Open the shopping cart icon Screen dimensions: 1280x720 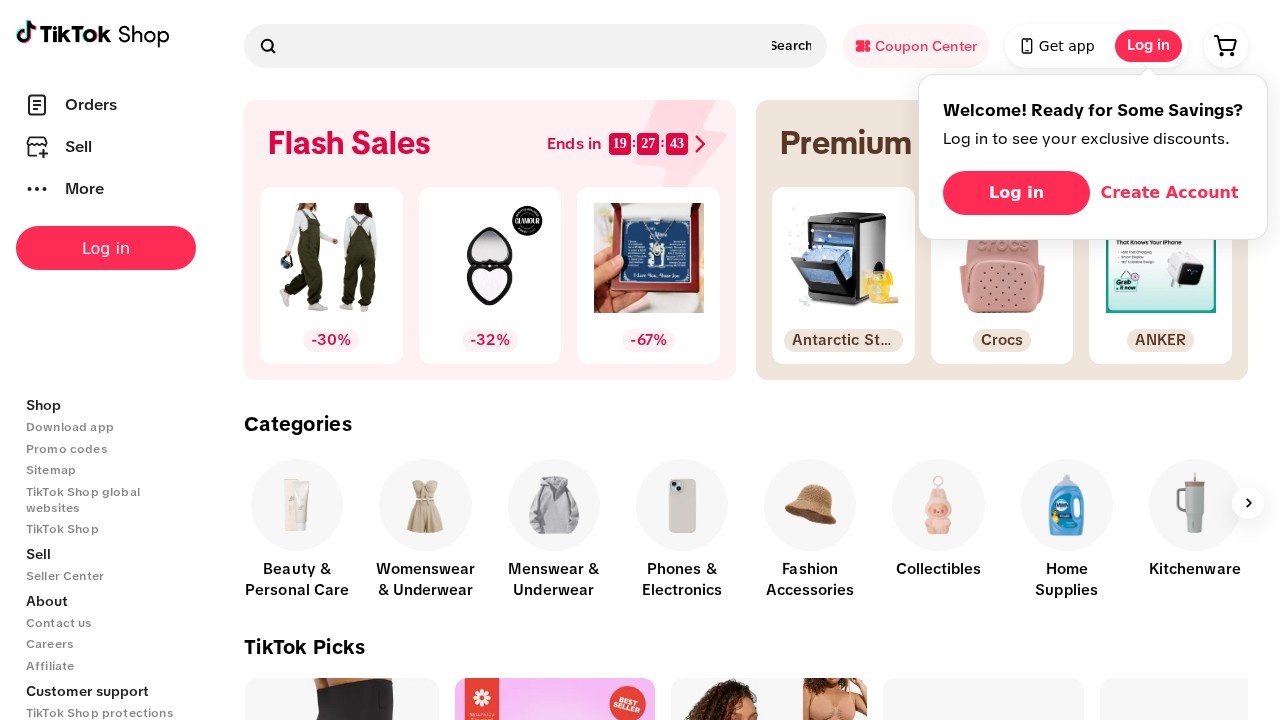click(x=1225, y=46)
